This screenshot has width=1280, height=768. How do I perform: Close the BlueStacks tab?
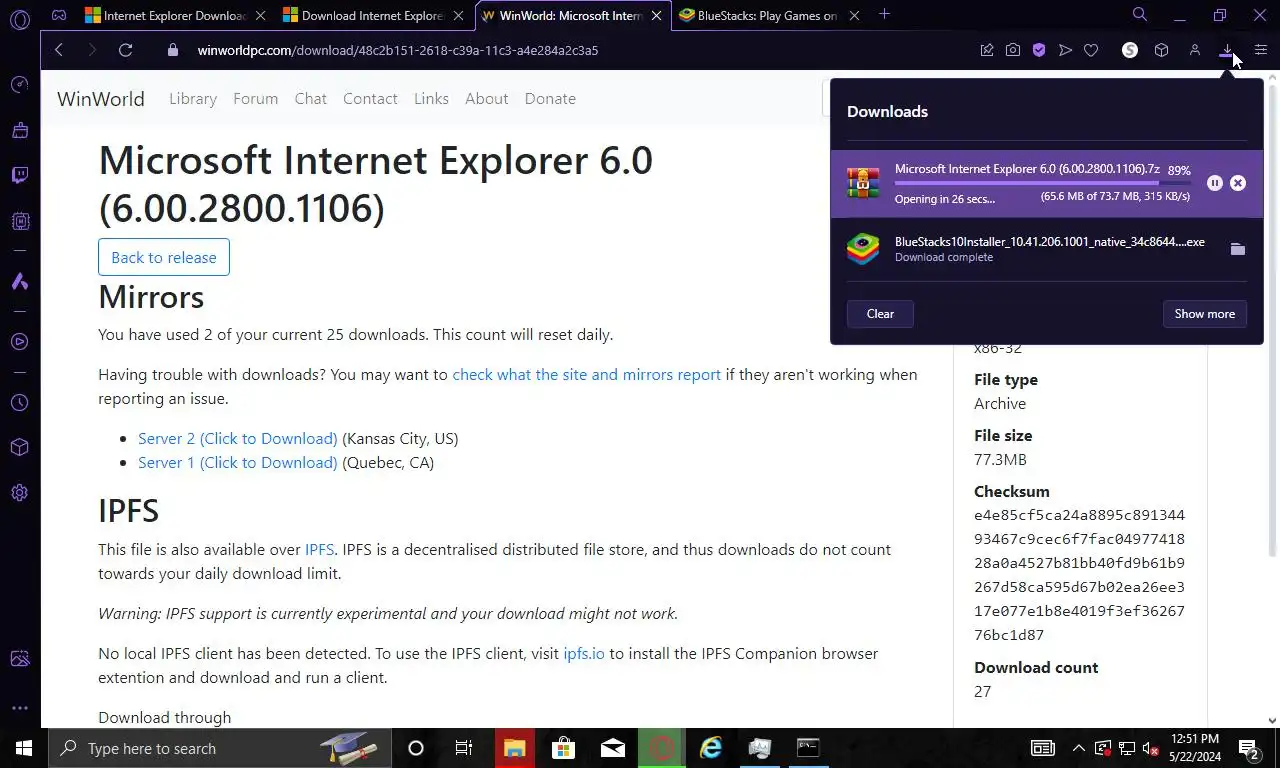(x=854, y=15)
